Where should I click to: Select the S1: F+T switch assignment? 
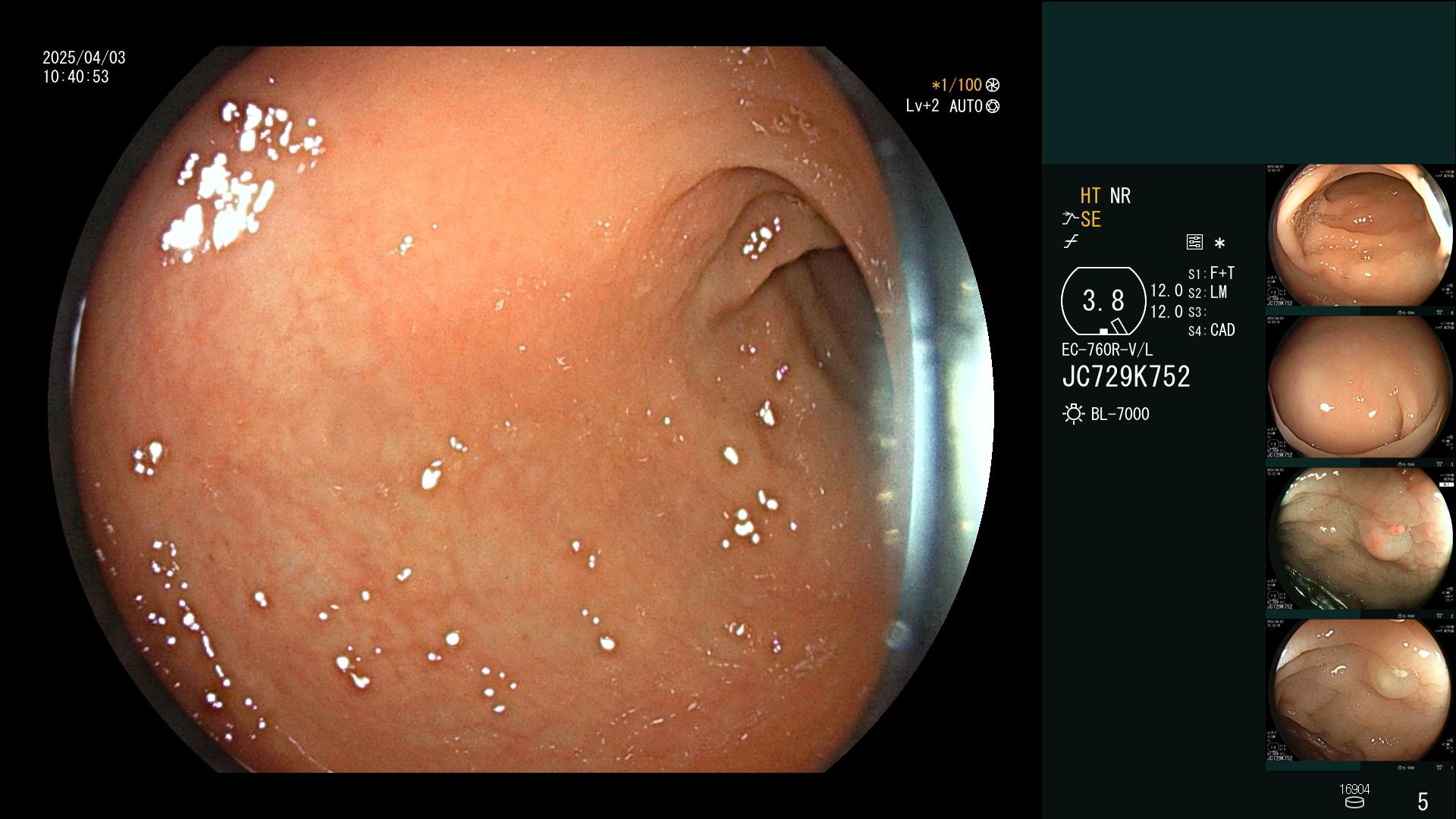(1211, 273)
